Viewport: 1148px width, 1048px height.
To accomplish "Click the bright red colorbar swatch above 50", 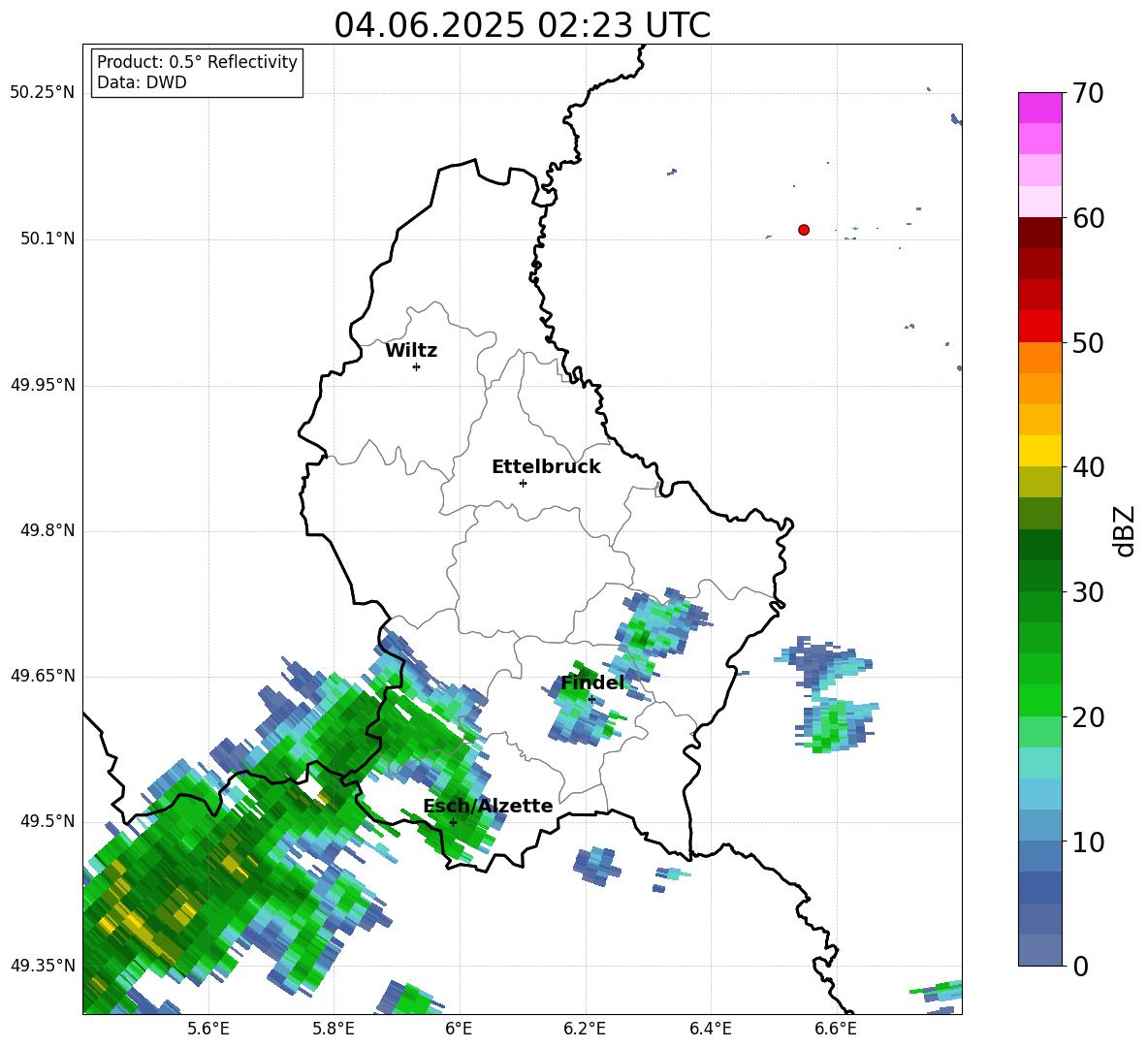I will click(x=1039, y=327).
